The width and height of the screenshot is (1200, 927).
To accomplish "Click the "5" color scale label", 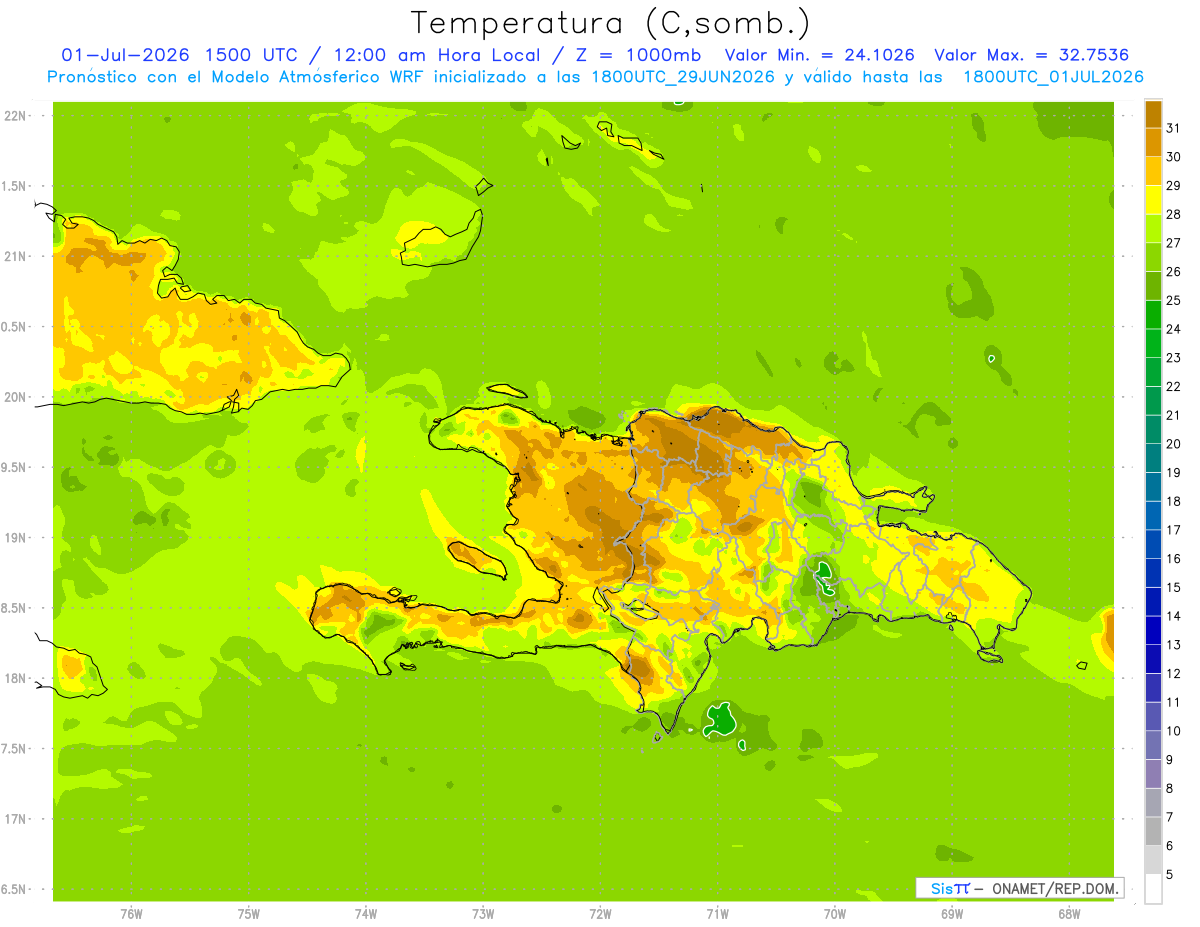I will pyautogui.click(x=1170, y=874).
